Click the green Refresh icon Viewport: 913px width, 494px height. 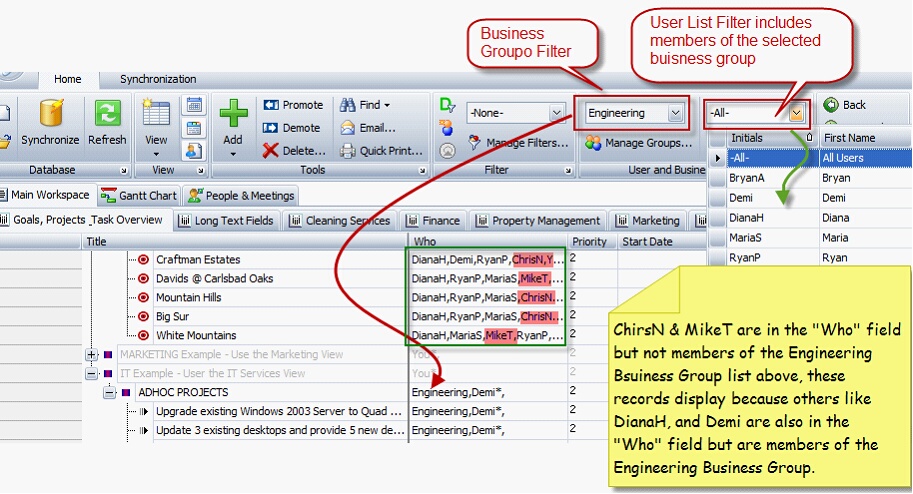107,112
